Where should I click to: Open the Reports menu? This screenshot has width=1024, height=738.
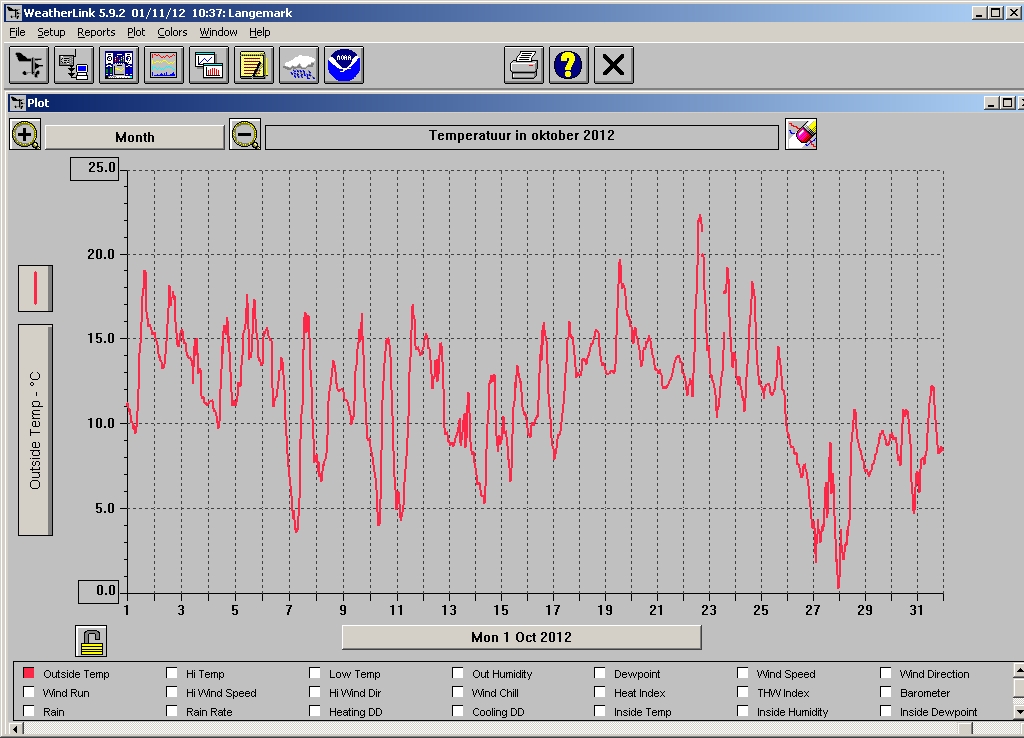point(96,32)
